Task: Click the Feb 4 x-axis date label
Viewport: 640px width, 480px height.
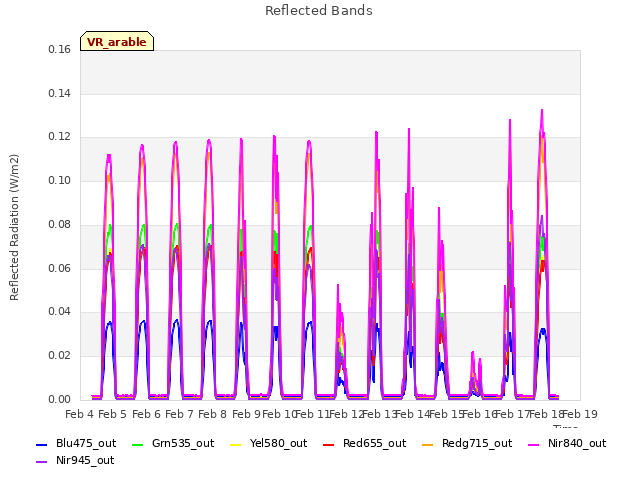Action: pos(80,415)
